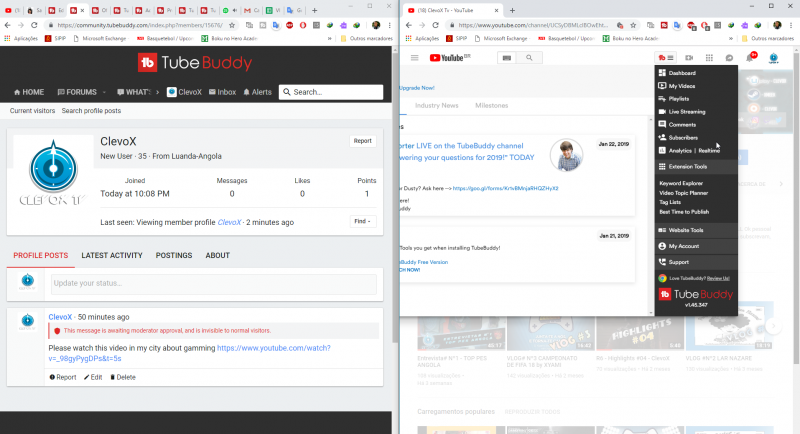Open the forum Inbox
This screenshot has width=800, height=434.
point(221,92)
